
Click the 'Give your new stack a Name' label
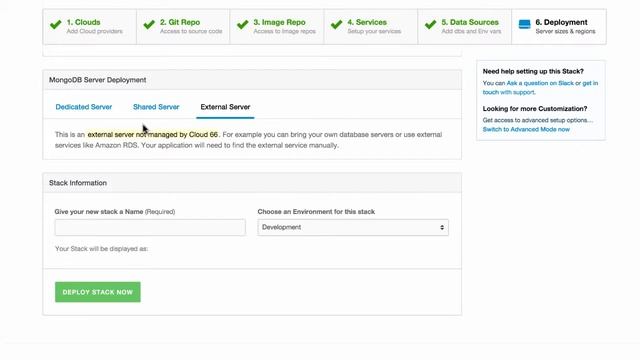coord(115,212)
